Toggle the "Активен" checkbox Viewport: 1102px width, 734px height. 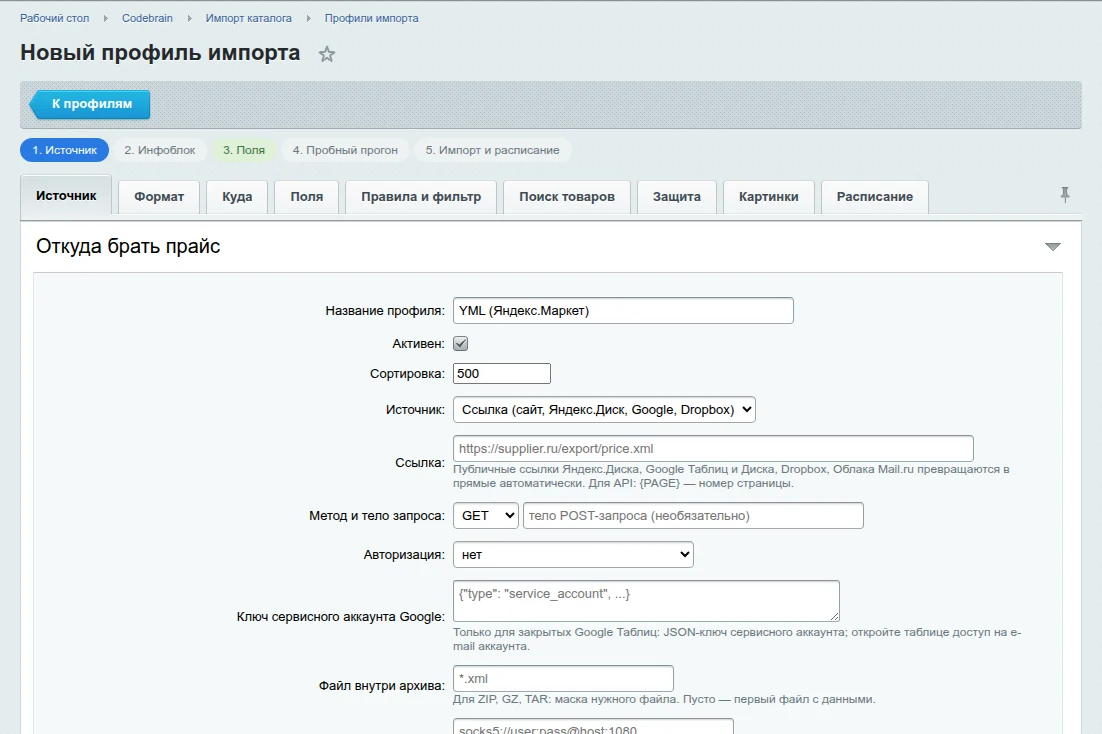click(460, 344)
